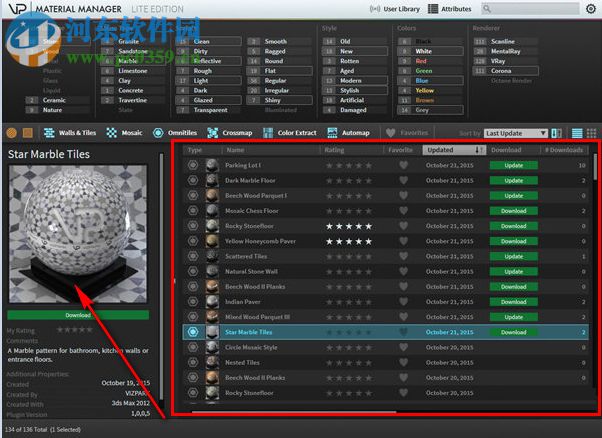Download Star Marble Tiles from the list row

[x=513, y=332]
